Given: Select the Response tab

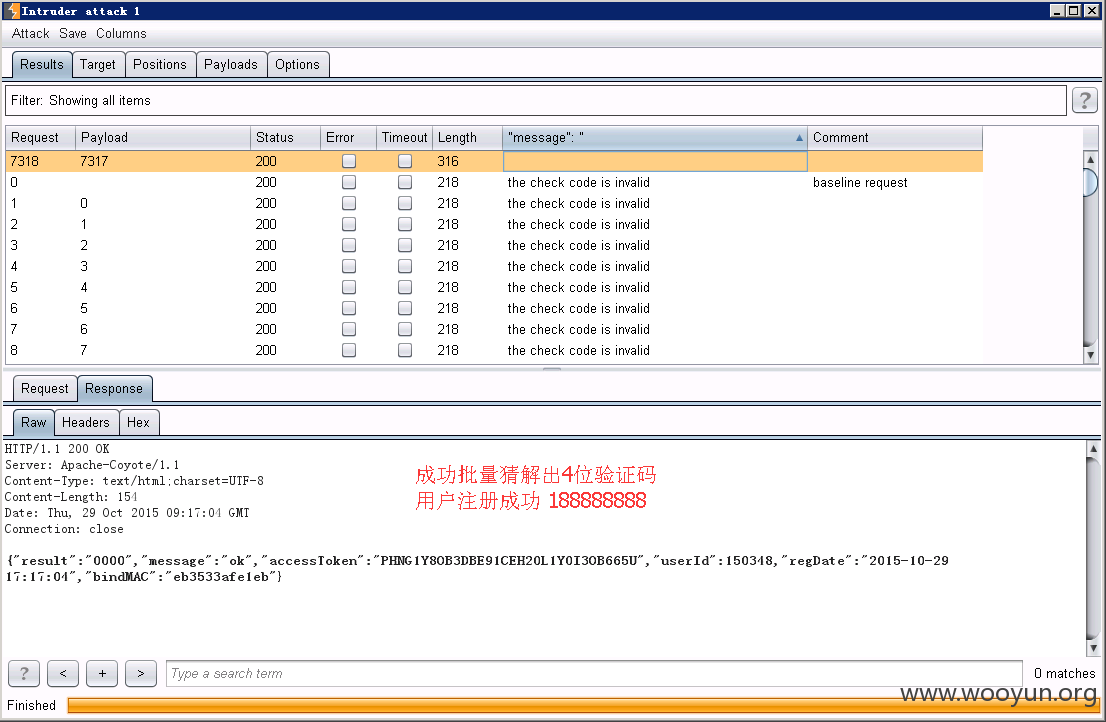Looking at the screenshot, I should pyautogui.click(x=114, y=388).
